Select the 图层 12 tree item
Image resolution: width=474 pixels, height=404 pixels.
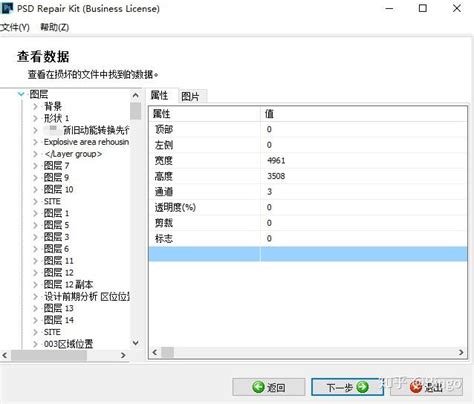58,273
